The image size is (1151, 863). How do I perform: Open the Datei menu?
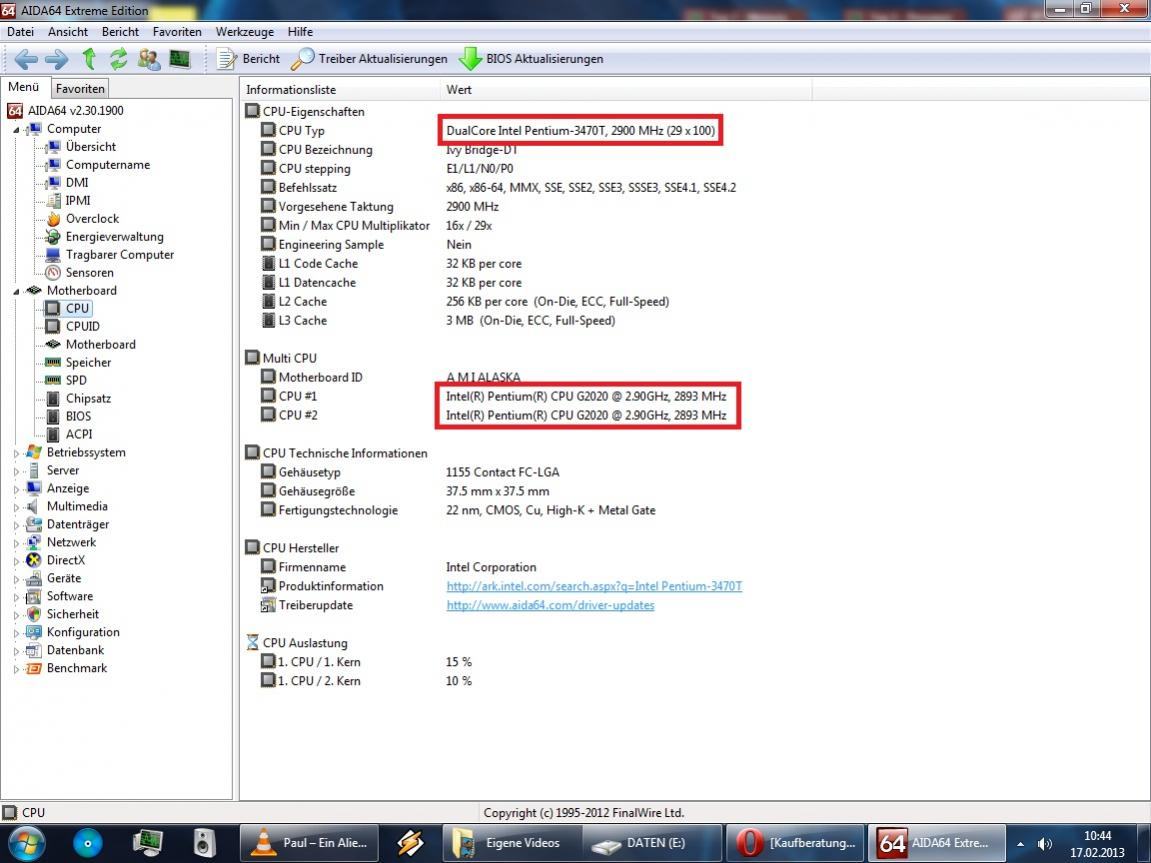(x=21, y=32)
